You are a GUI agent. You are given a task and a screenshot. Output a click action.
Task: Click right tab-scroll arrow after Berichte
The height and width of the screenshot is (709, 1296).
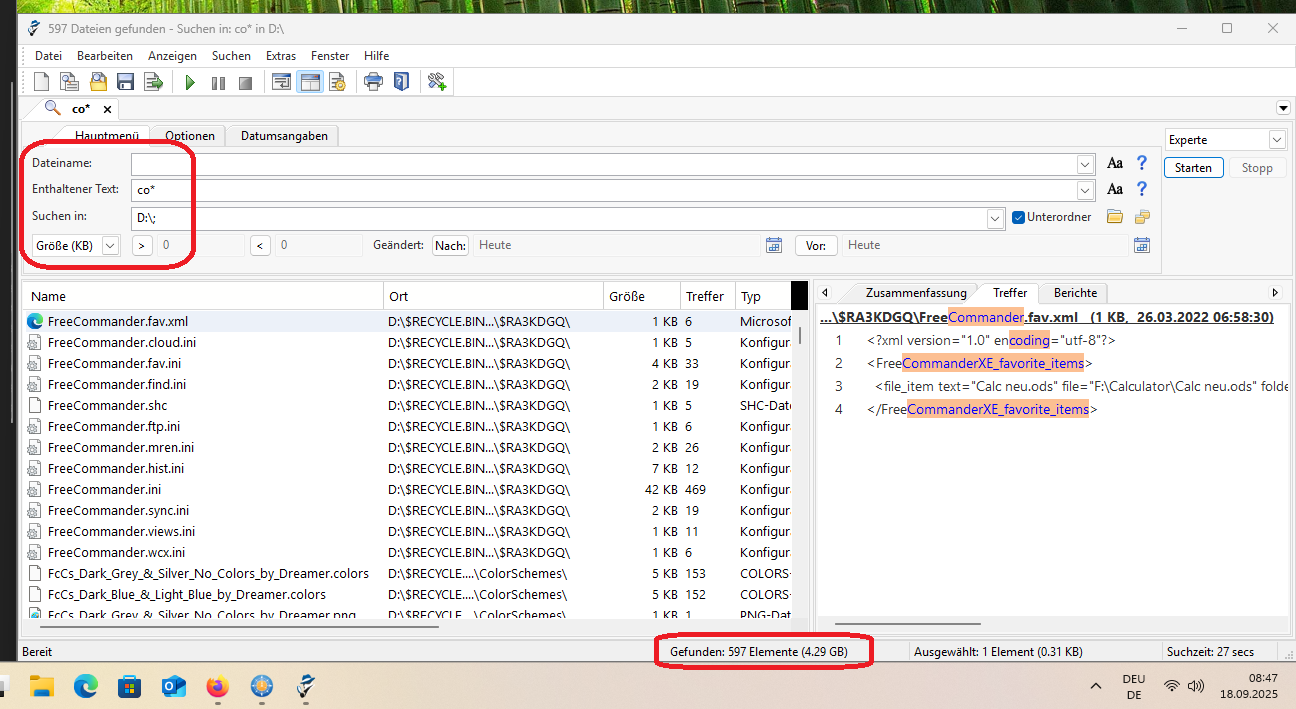pos(1275,293)
